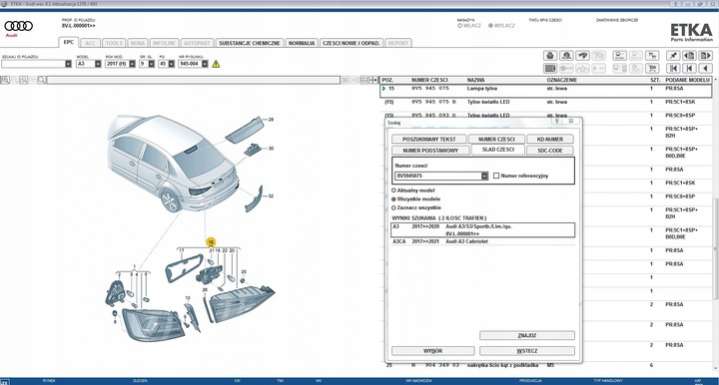Image resolution: width=719 pixels, height=385 pixels.
Task: Open the model year 2017 dropdown
Action: [132, 64]
